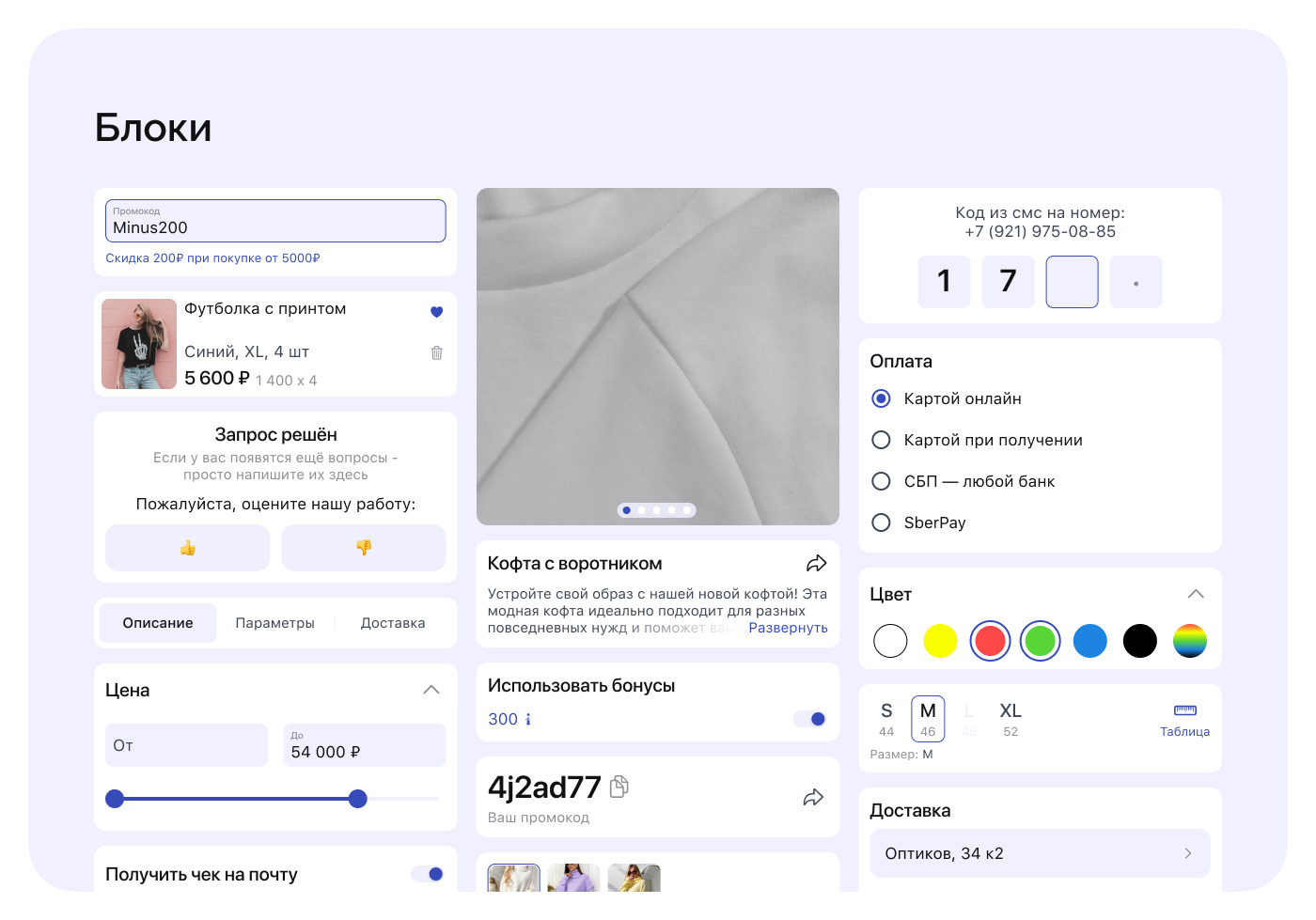Click the thumbs down rating button
This screenshot has height=920, width=1316.
click(x=364, y=548)
